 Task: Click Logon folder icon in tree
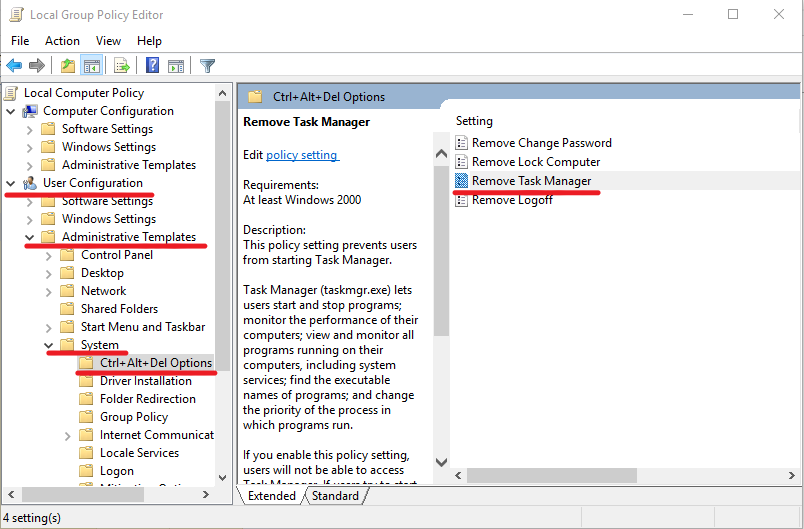[86, 471]
